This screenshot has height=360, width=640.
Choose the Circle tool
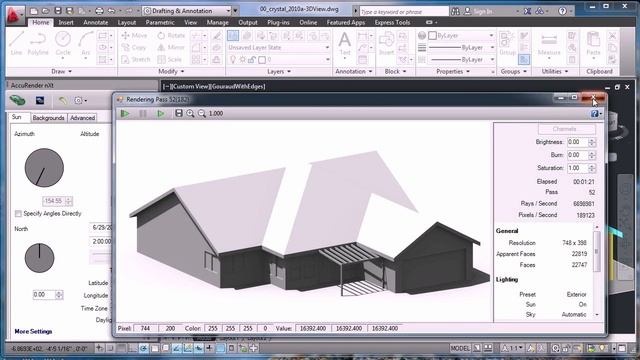click(x=63, y=43)
